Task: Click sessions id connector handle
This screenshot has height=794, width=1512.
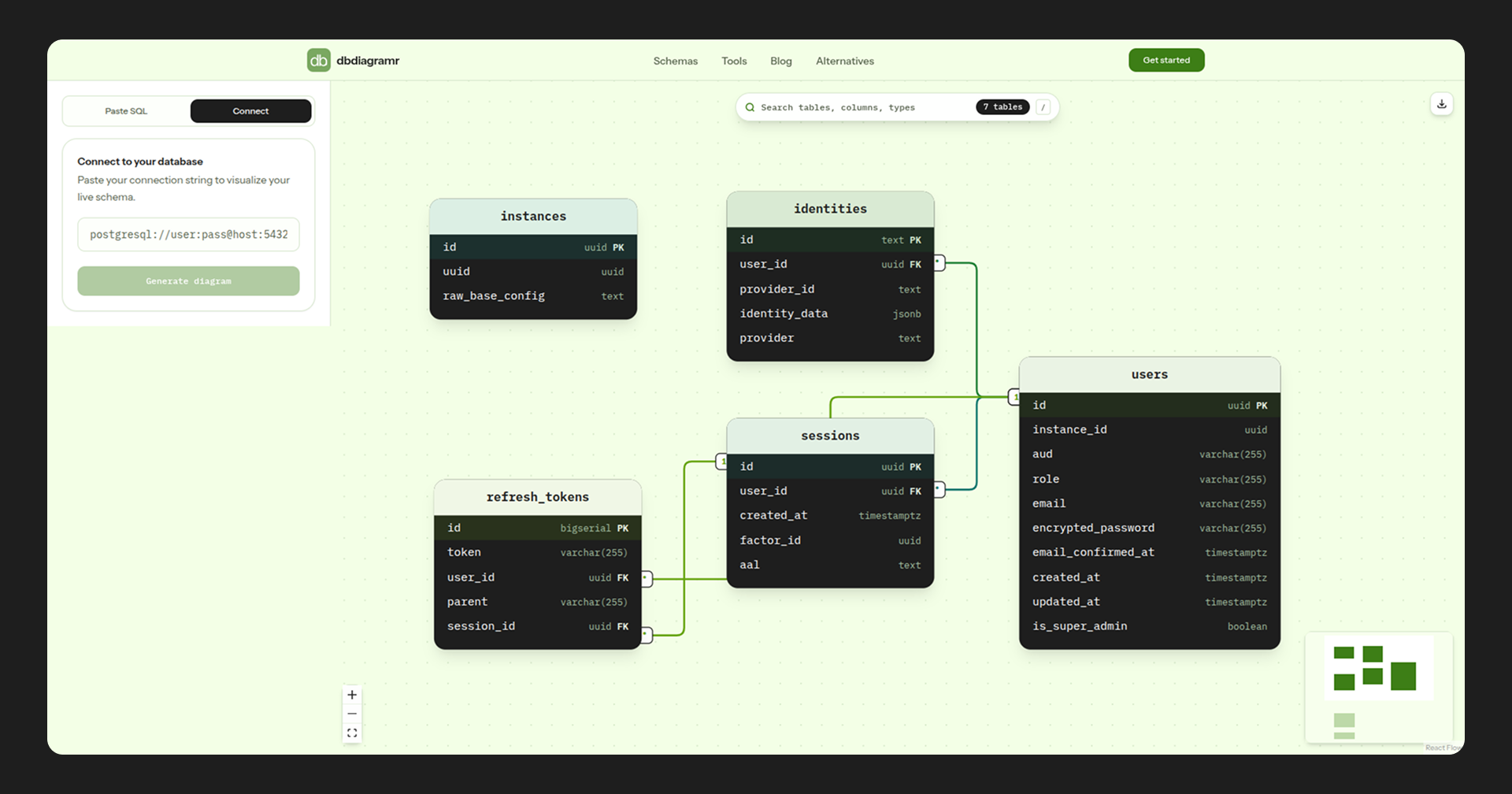Action: click(x=721, y=462)
